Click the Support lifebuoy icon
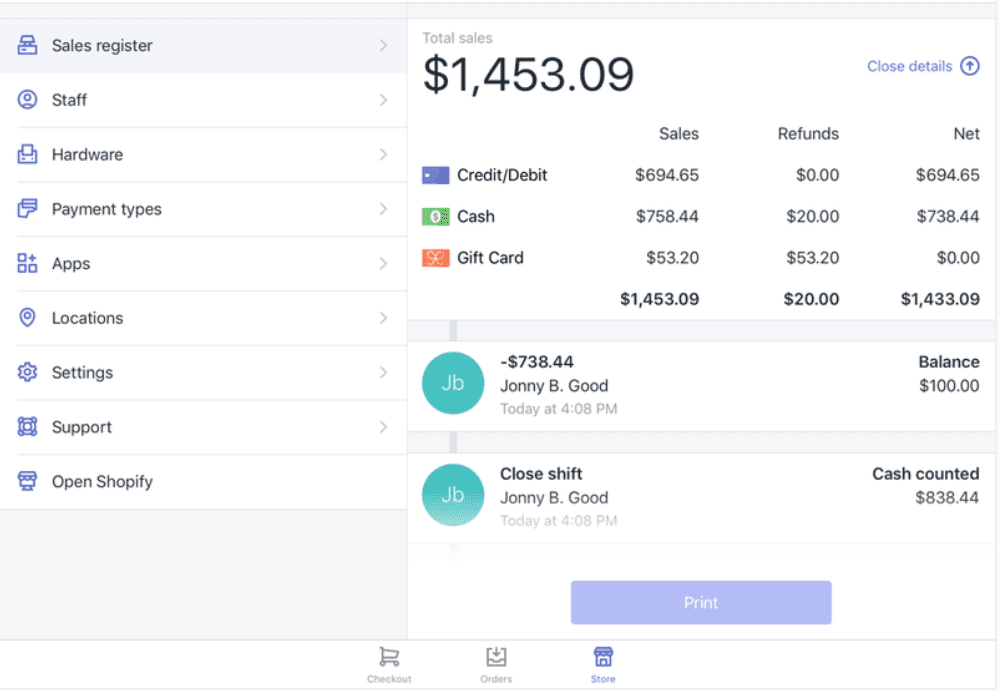Viewport: 1002px width, 691px height. tap(27, 427)
